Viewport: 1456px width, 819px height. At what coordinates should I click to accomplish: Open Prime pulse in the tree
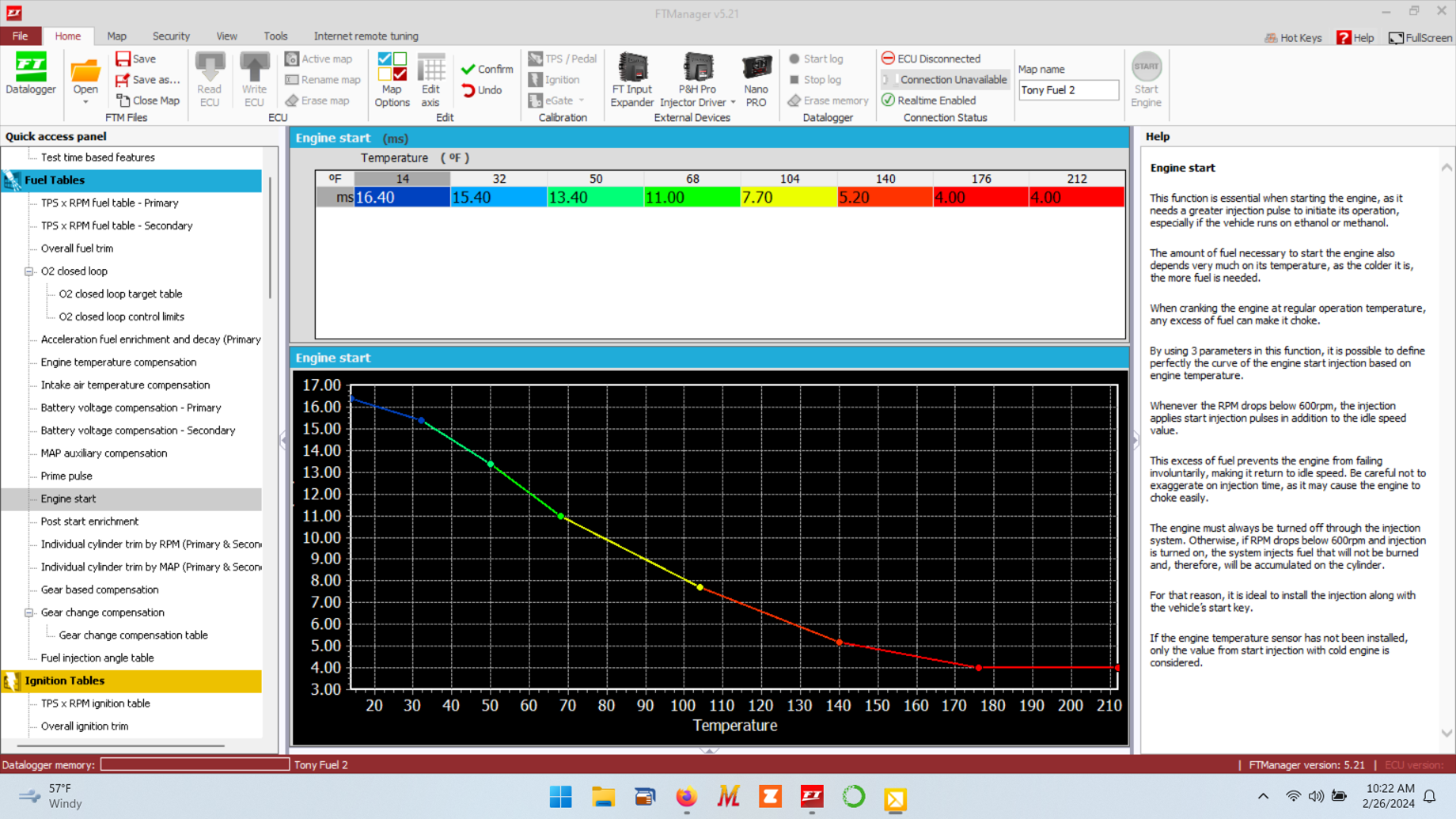[x=66, y=476]
